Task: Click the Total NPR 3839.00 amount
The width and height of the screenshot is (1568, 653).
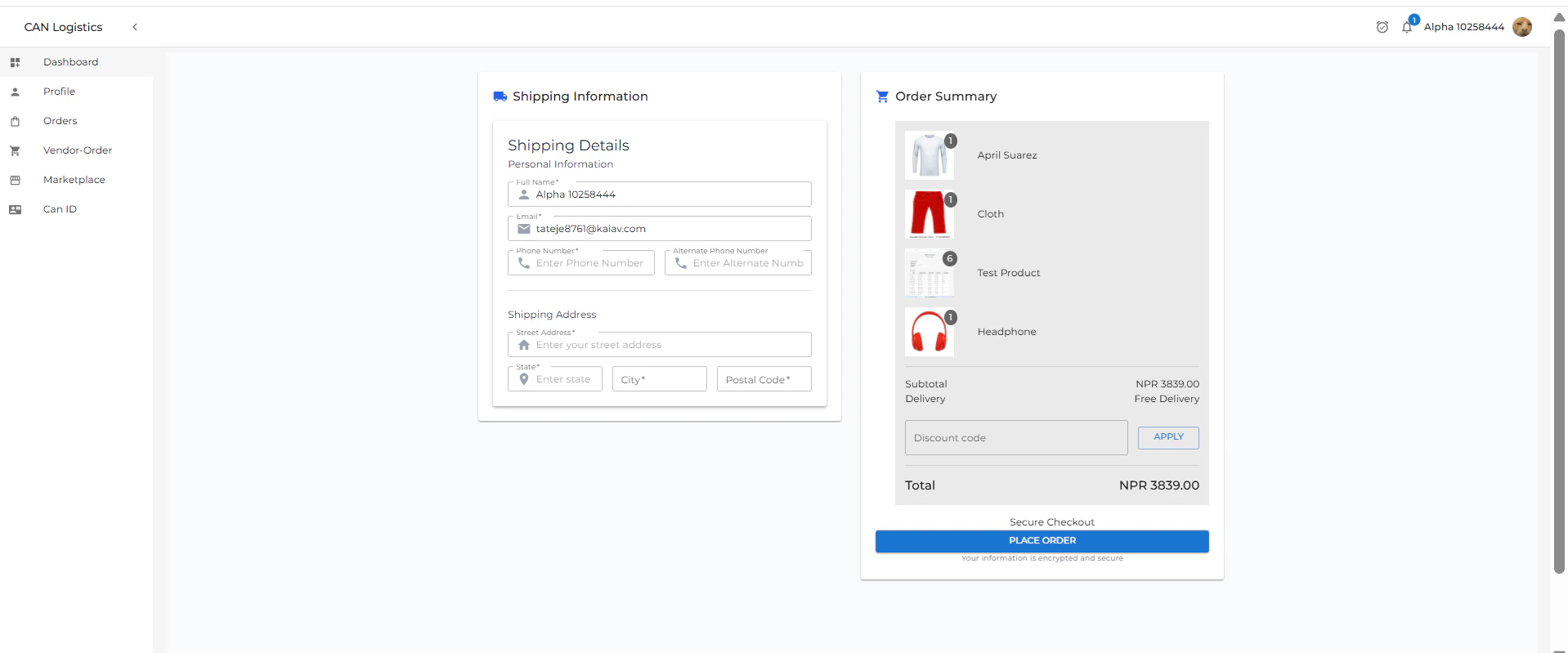Action: click(x=1159, y=485)
